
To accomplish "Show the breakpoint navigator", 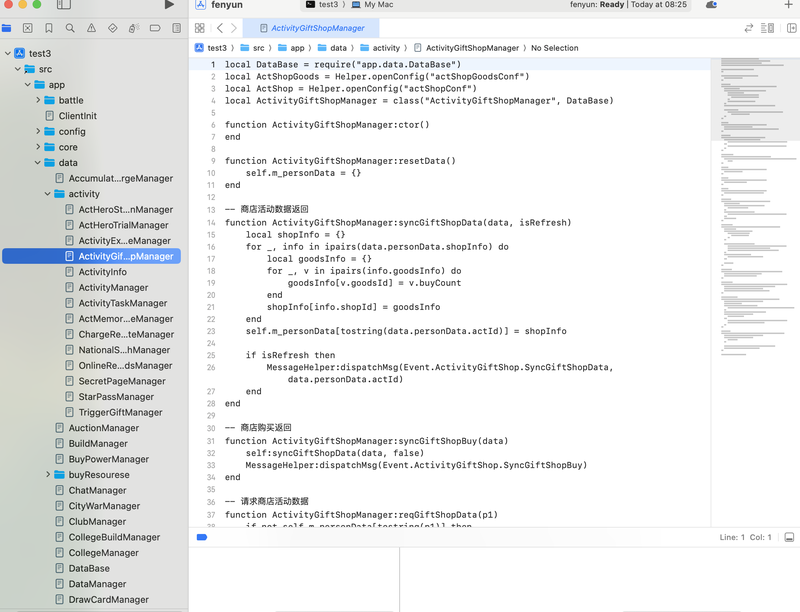I will point(155,28).
